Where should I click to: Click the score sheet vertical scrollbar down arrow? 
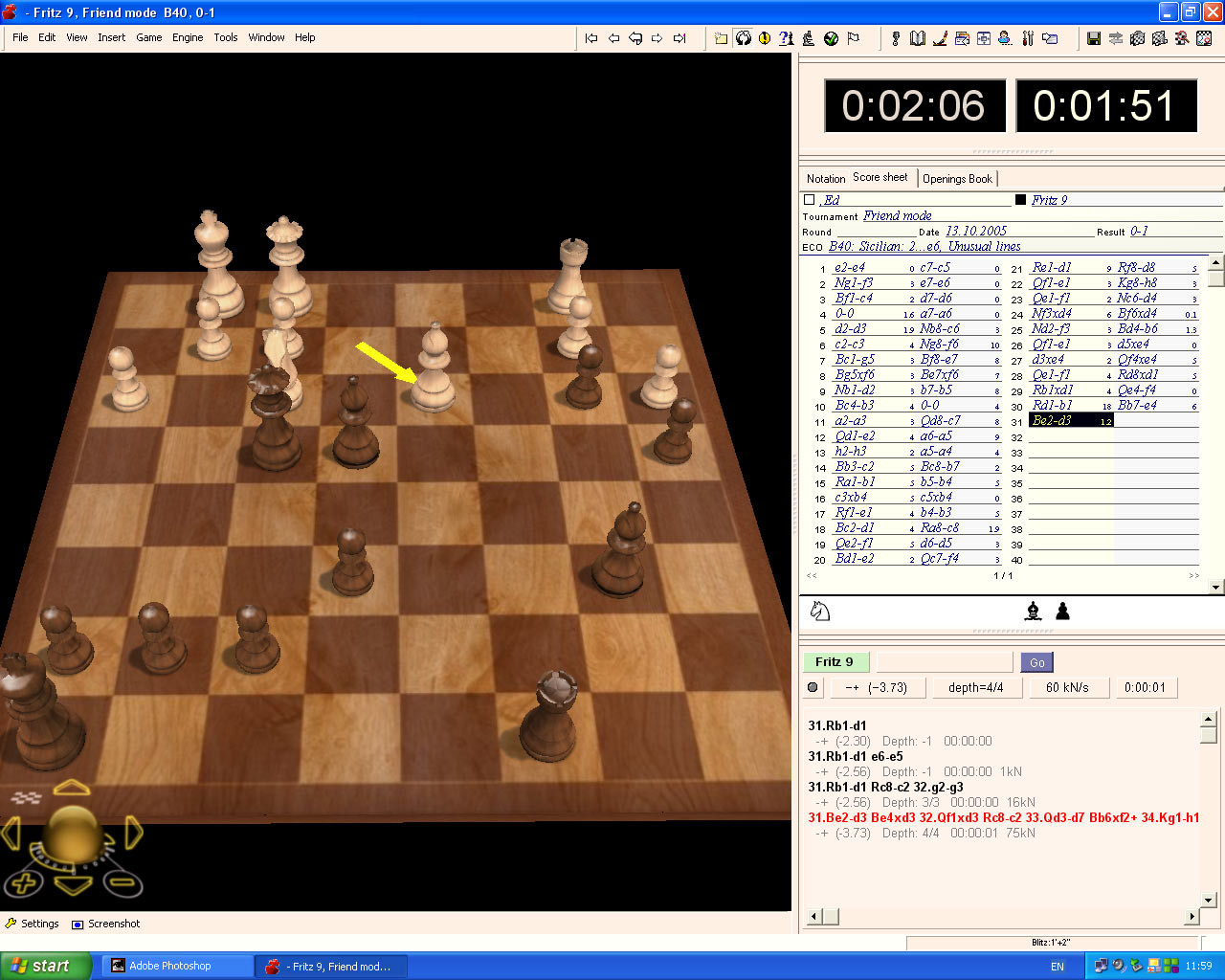1216,586
